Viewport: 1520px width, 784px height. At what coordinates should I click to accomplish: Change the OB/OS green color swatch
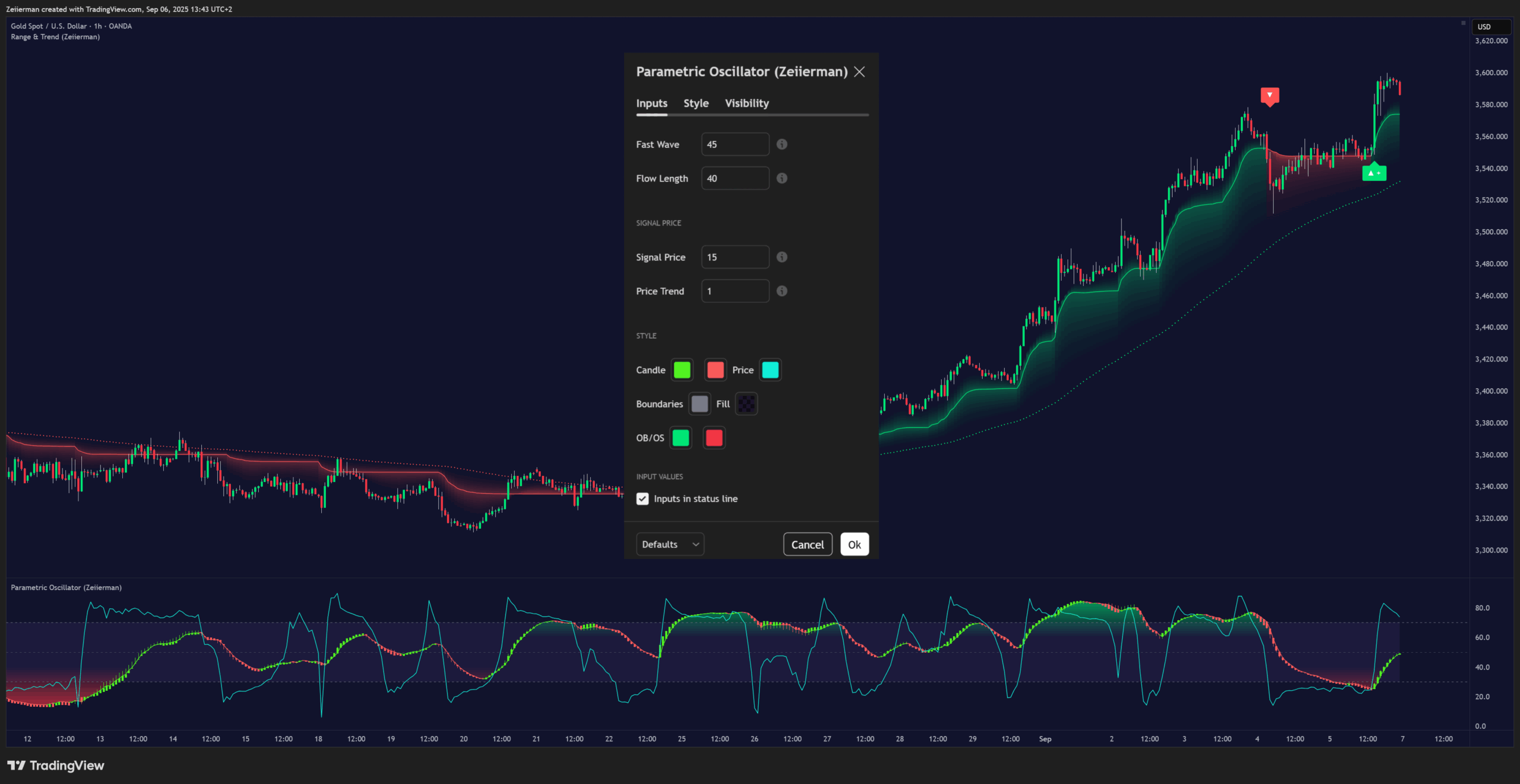(x=680, y=438)
